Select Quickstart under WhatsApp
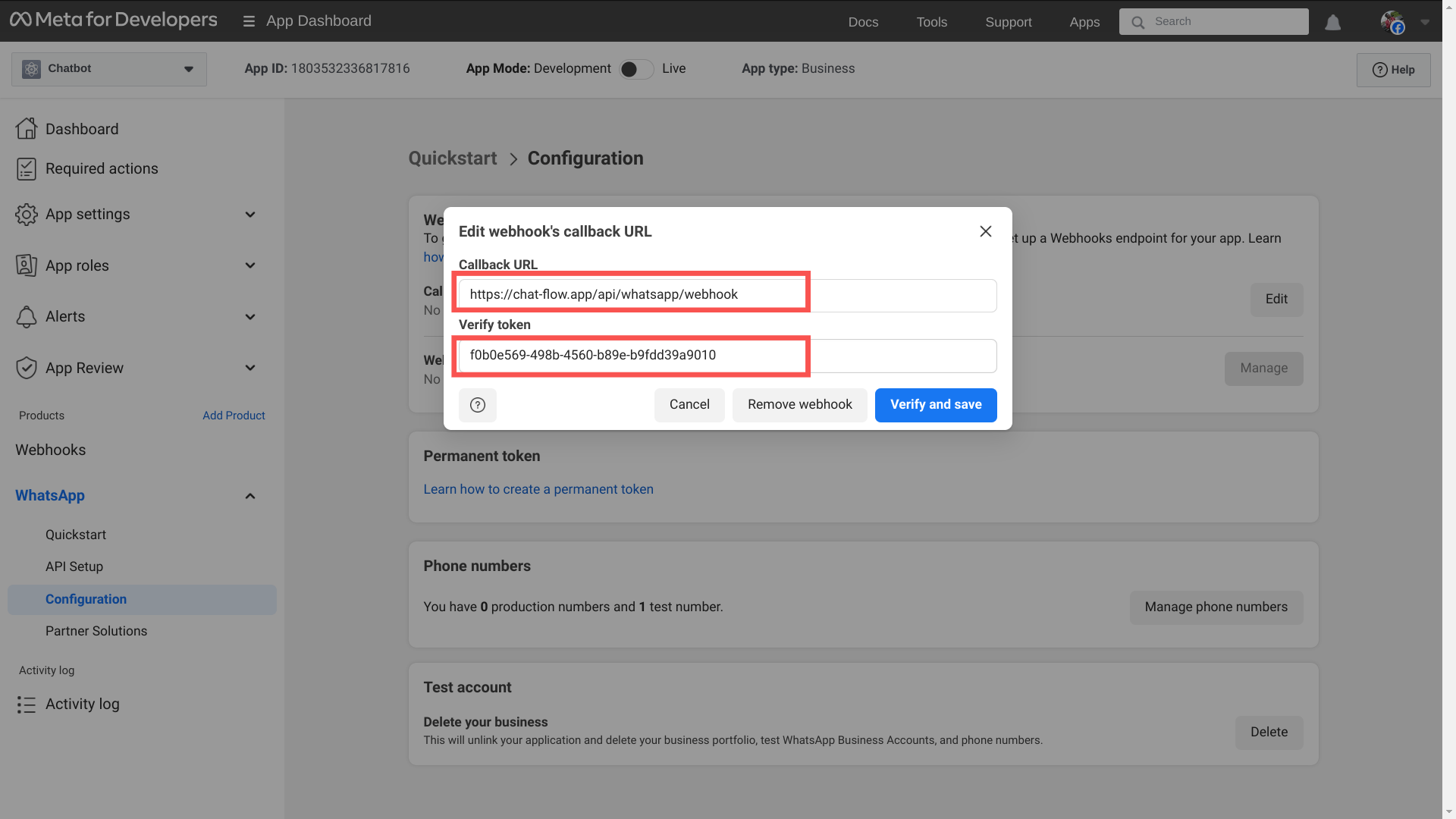 point(76,535)
